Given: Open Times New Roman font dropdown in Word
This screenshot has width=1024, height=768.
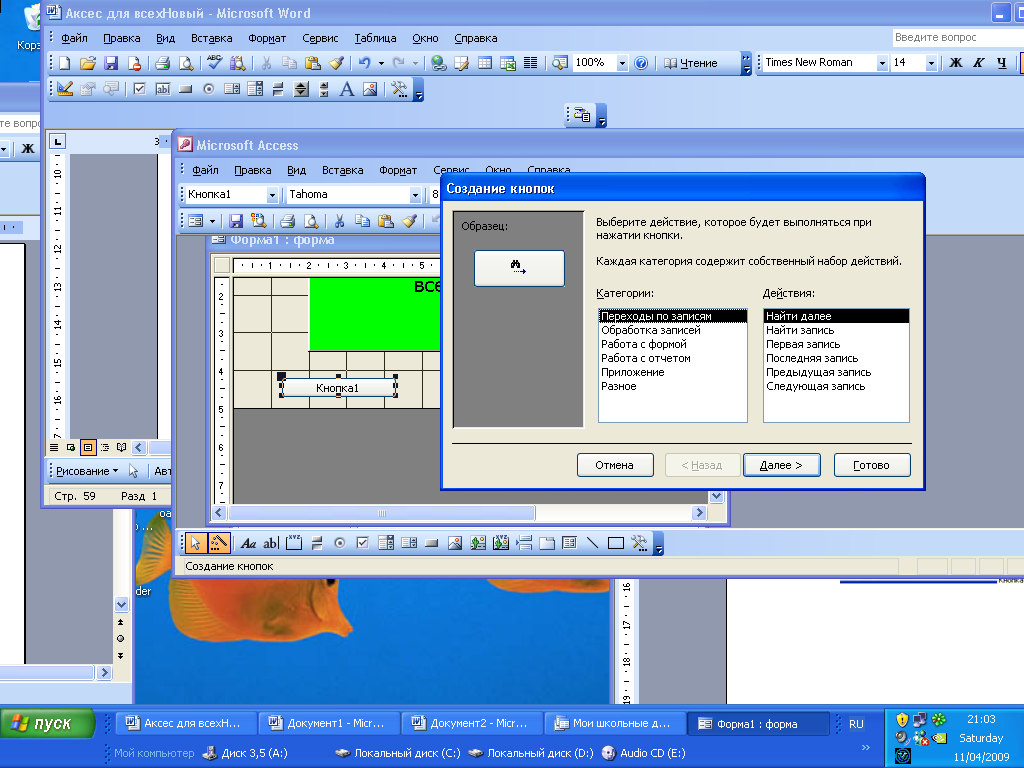Looking at the screenshot, I should point(882,63).
